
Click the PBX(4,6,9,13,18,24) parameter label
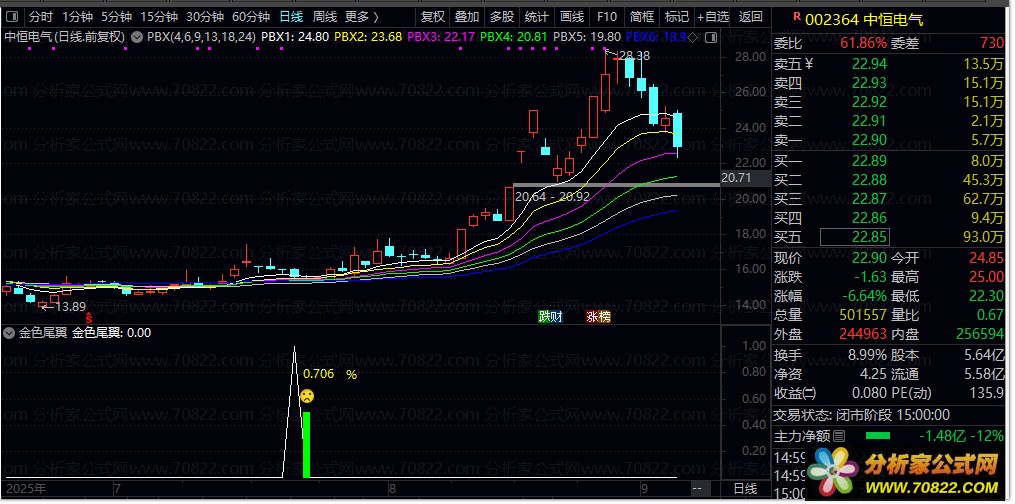coord(201,37)
